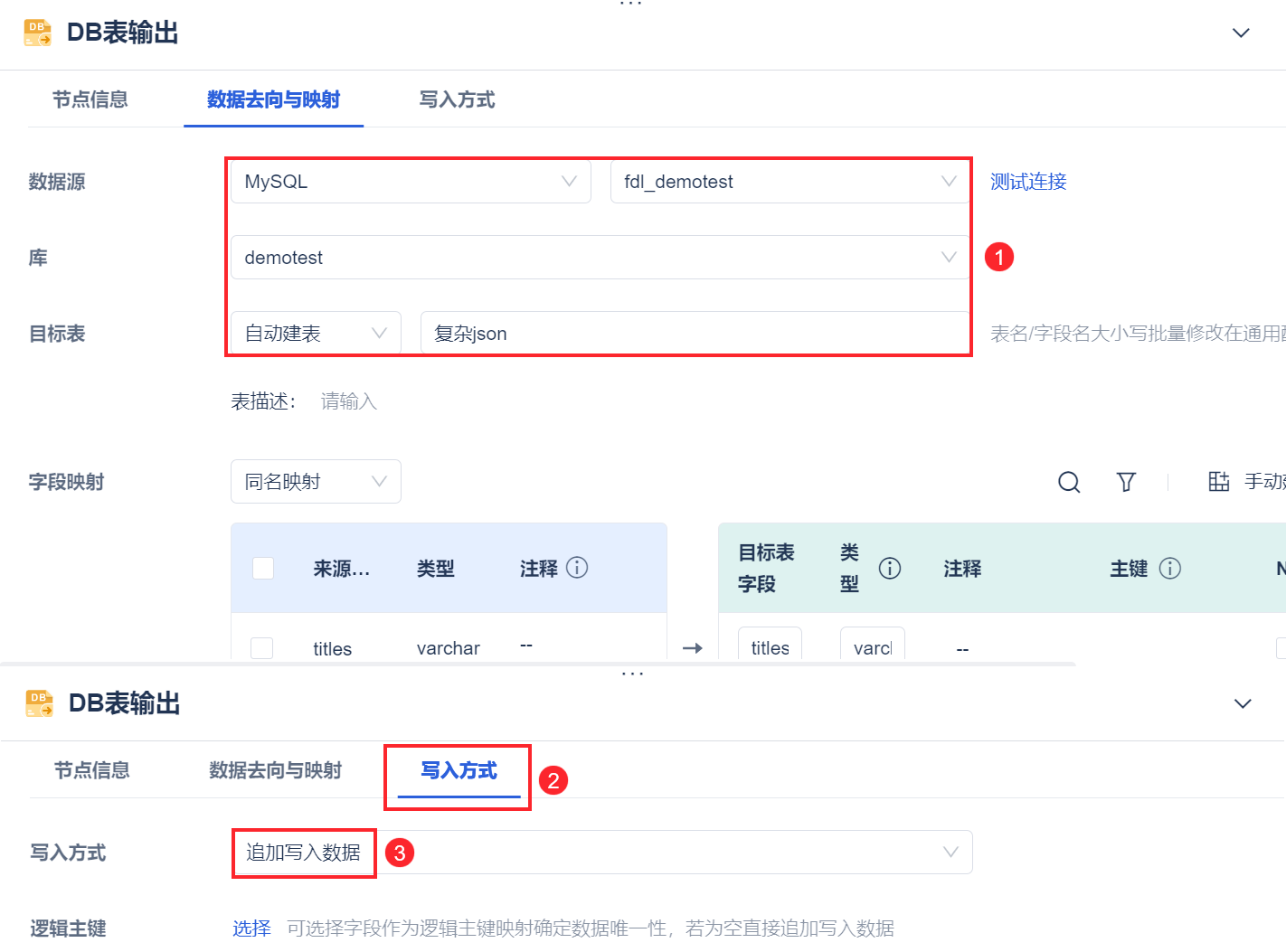Switch to 节点信息 tab in bottom panel
Viewport: 1286px width, 952px height.
[92, 770]
